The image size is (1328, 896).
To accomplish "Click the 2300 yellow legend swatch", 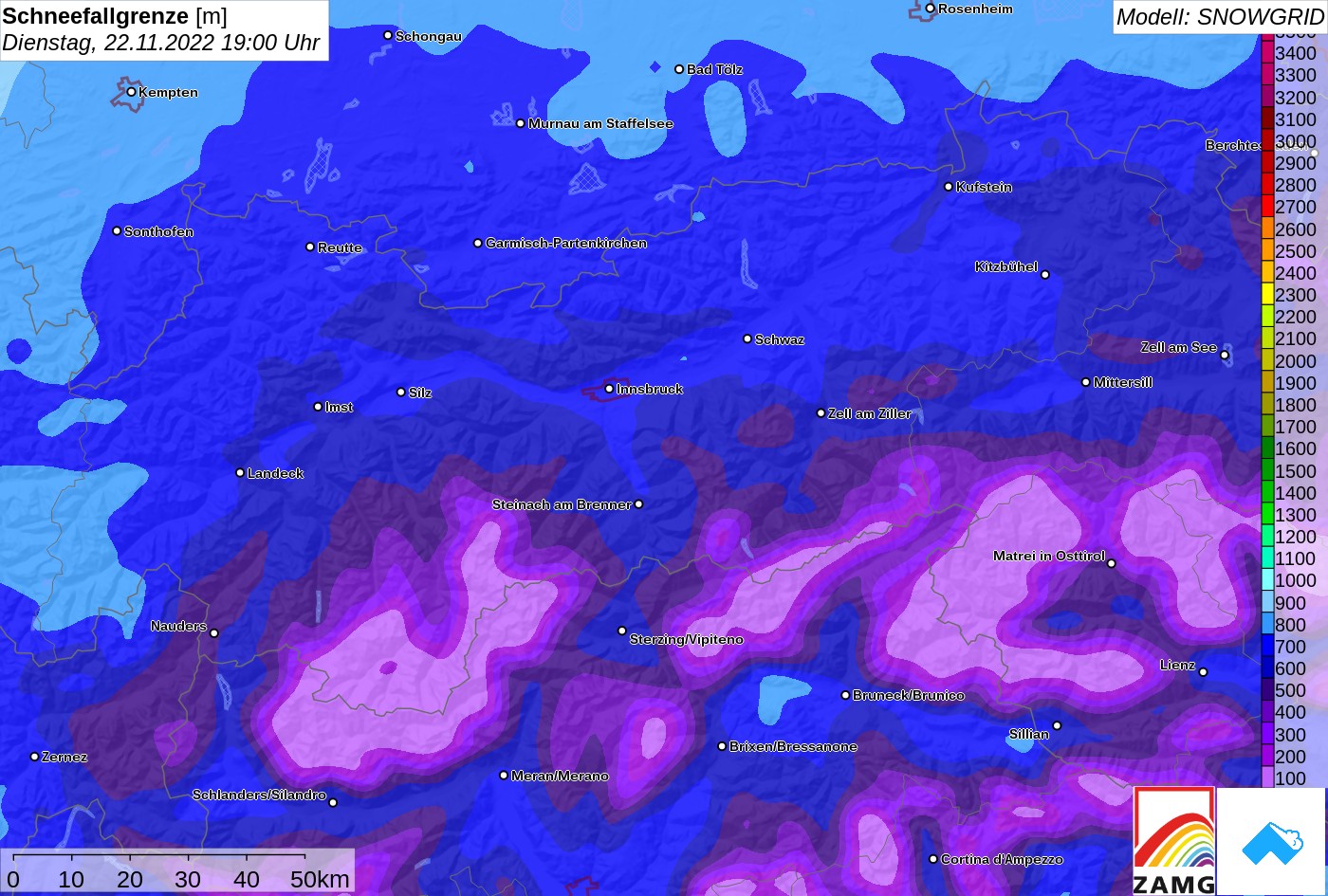I will coord(1267,295).
